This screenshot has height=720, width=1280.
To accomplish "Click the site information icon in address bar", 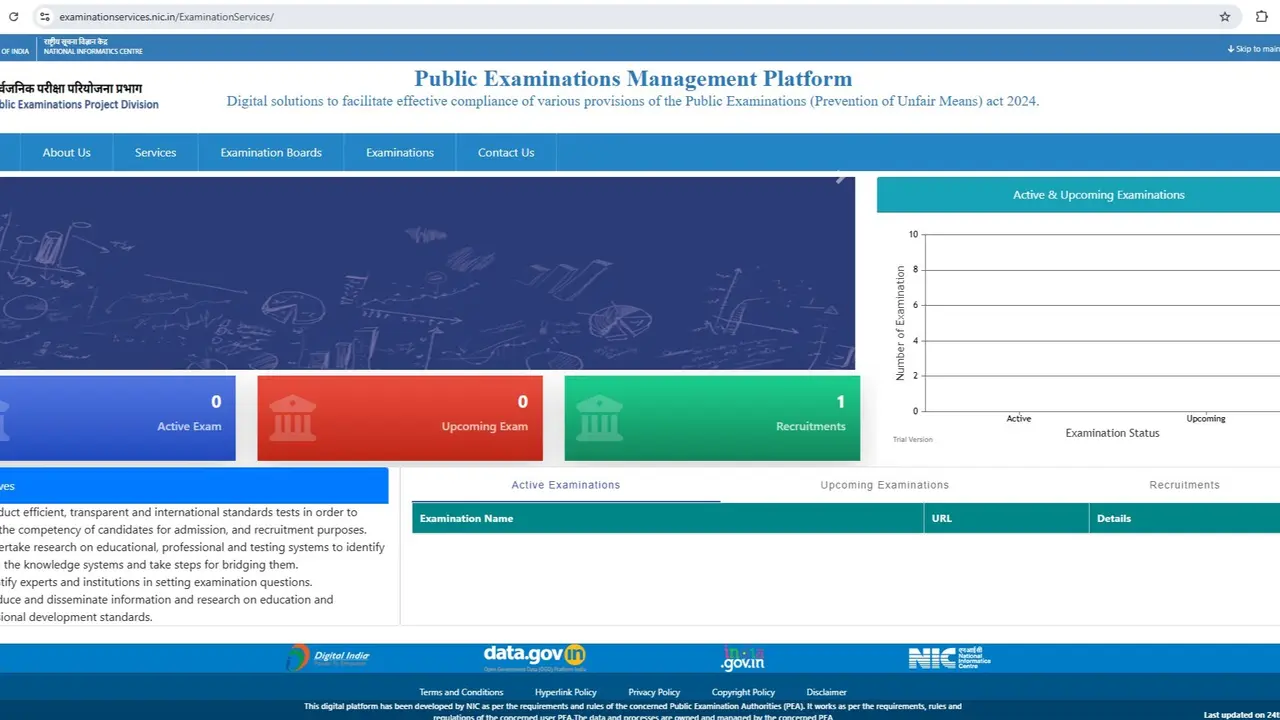I will click(x=44, y=17).
